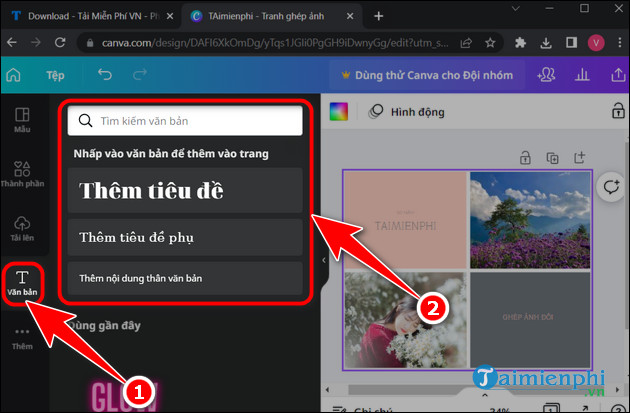Undo the last action
630x413 pixels.
click(105, 75)
